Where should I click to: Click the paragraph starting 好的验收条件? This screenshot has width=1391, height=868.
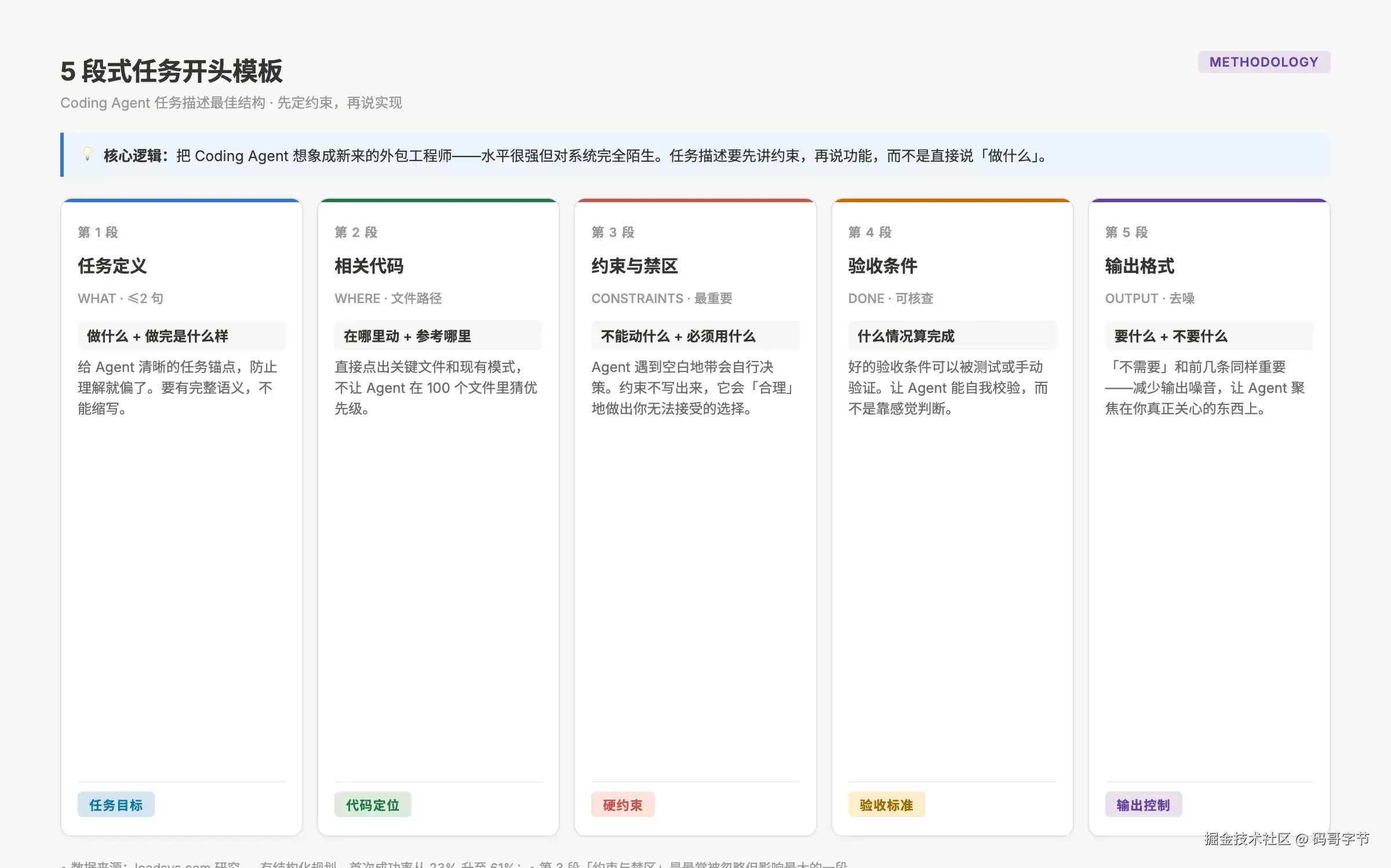[948, 388]
